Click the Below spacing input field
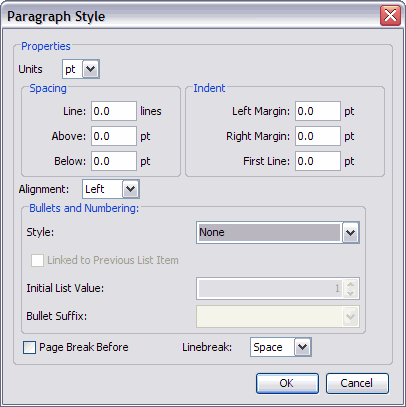 click(x=114, y=161)
